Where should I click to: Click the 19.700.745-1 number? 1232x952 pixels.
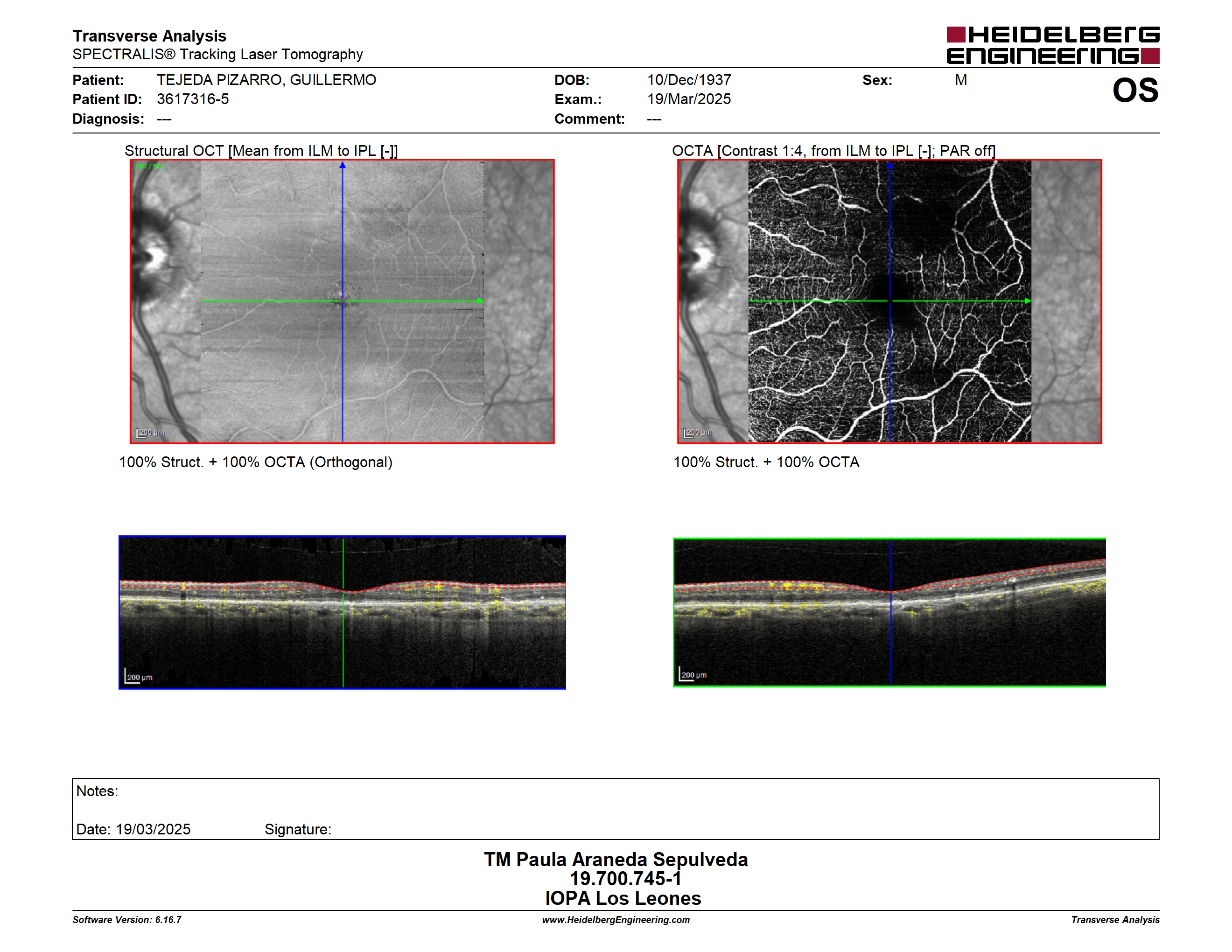tap(625, 878)
